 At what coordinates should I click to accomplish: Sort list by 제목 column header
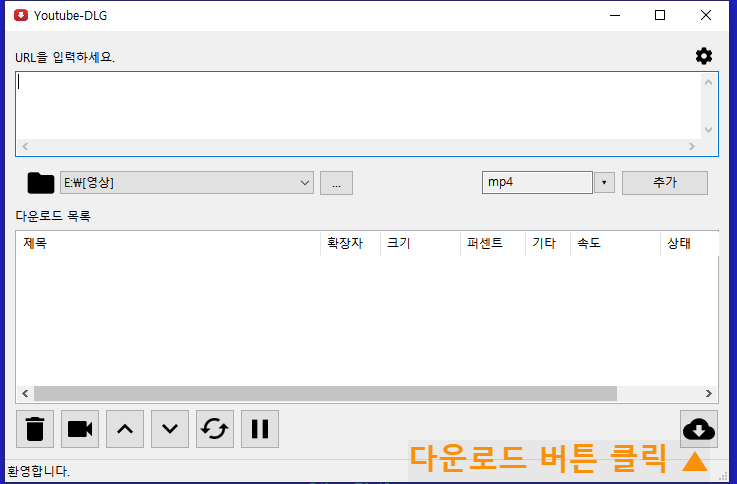(168, 243)
